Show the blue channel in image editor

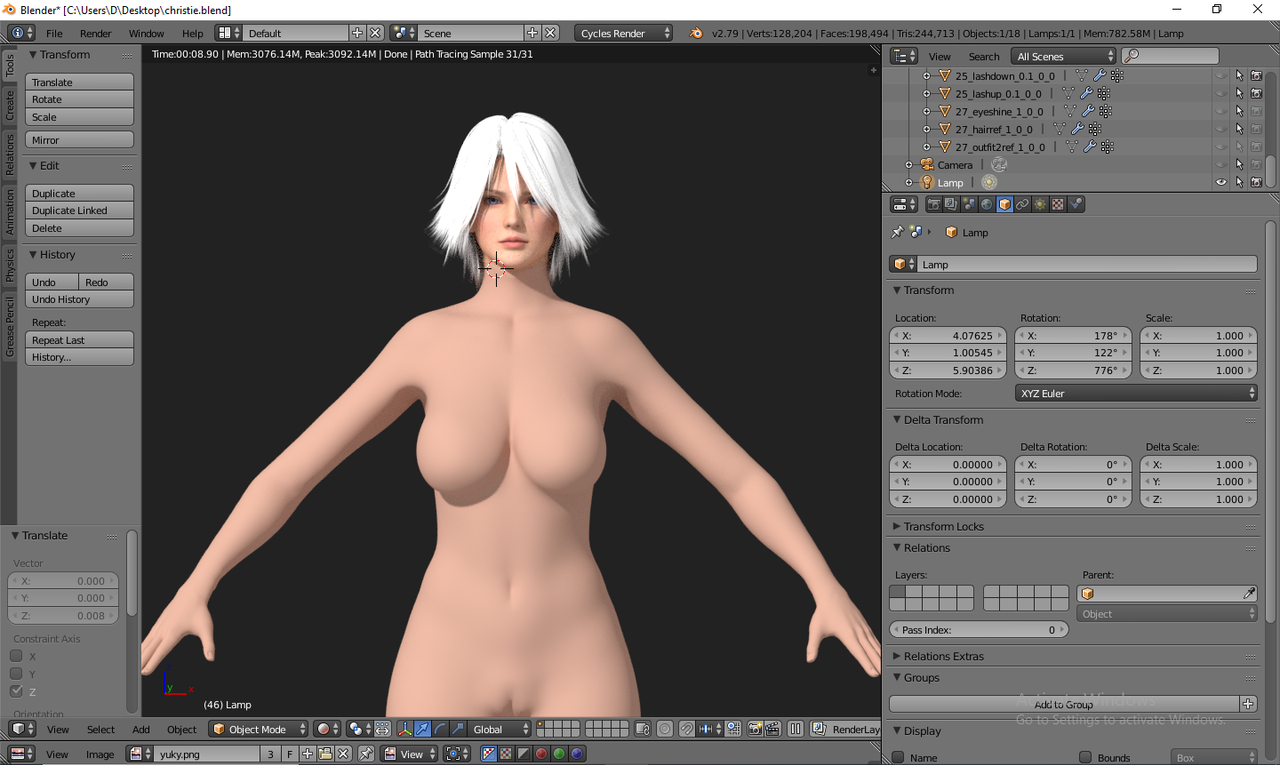coord(577,754)
